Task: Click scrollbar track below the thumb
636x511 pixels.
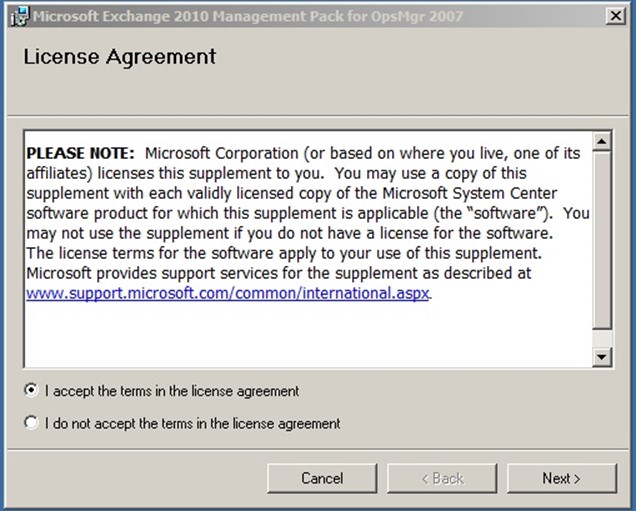Action: click(x=602, y=338)
